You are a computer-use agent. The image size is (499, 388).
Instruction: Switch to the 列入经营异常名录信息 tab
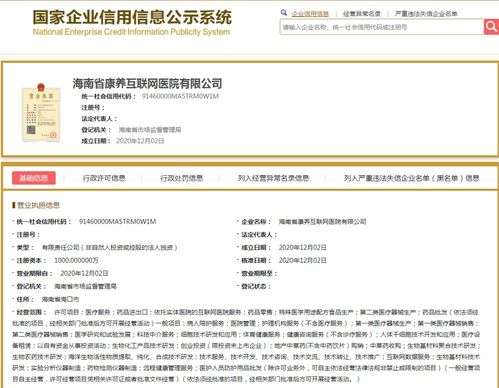(273, 178)
